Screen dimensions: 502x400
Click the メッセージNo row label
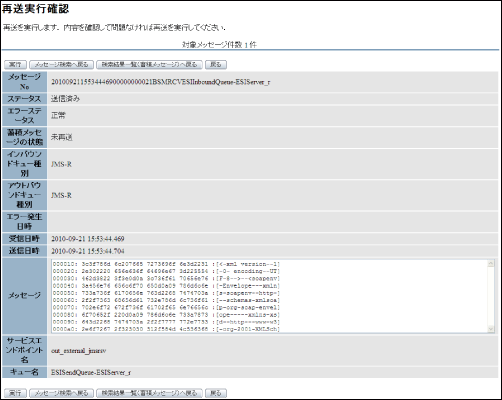coord(24,82)
